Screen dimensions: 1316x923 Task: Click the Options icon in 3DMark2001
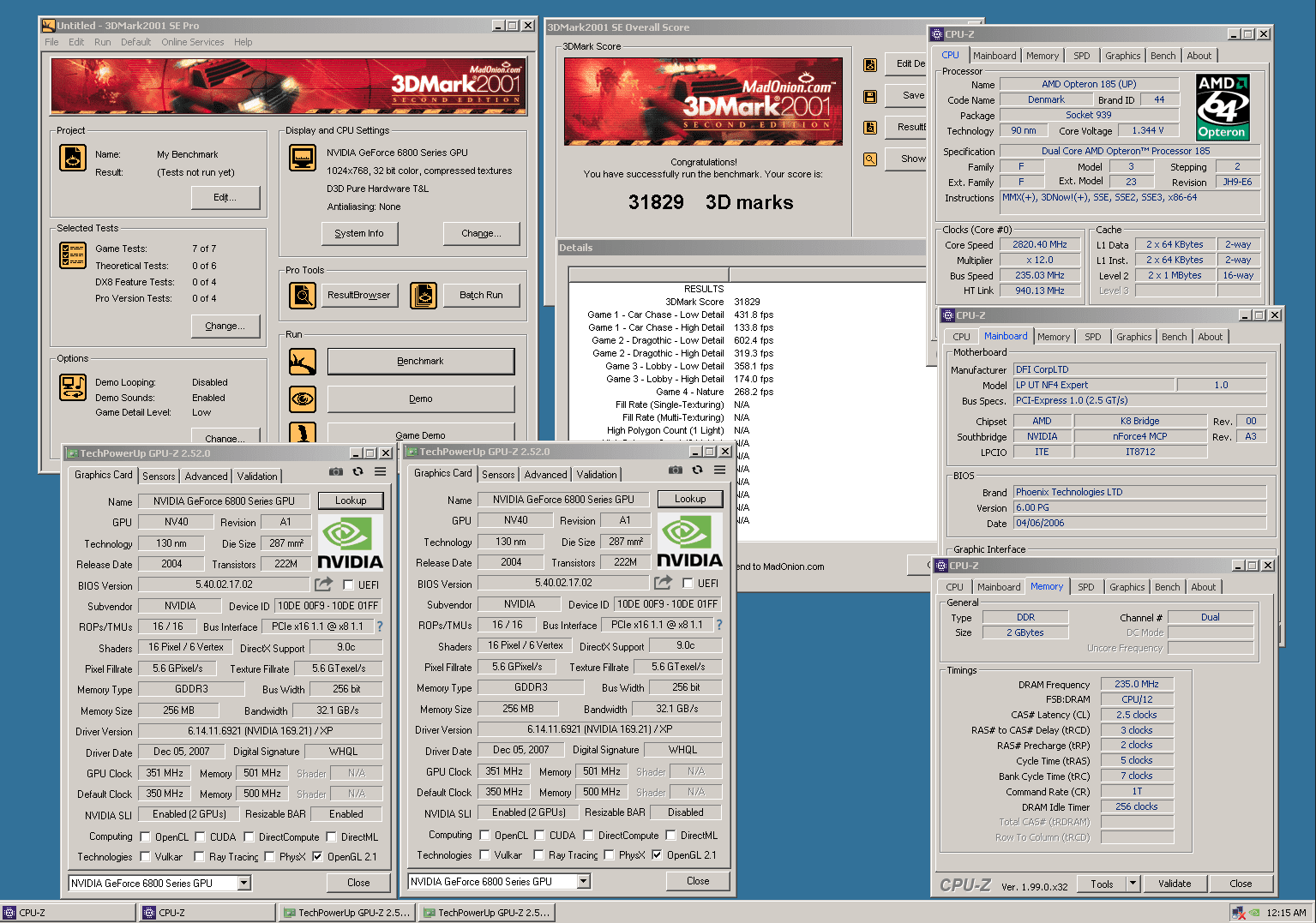click(x=73, y=387)
